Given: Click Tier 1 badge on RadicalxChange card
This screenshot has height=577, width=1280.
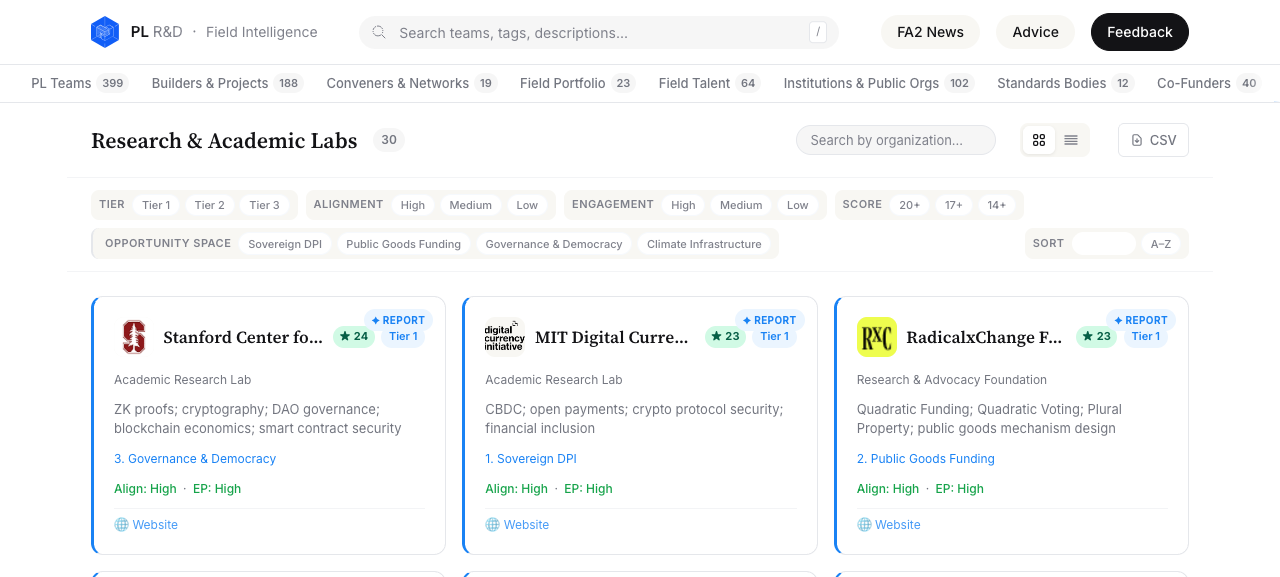Looking at the screenshot, I should [1146, 337].
